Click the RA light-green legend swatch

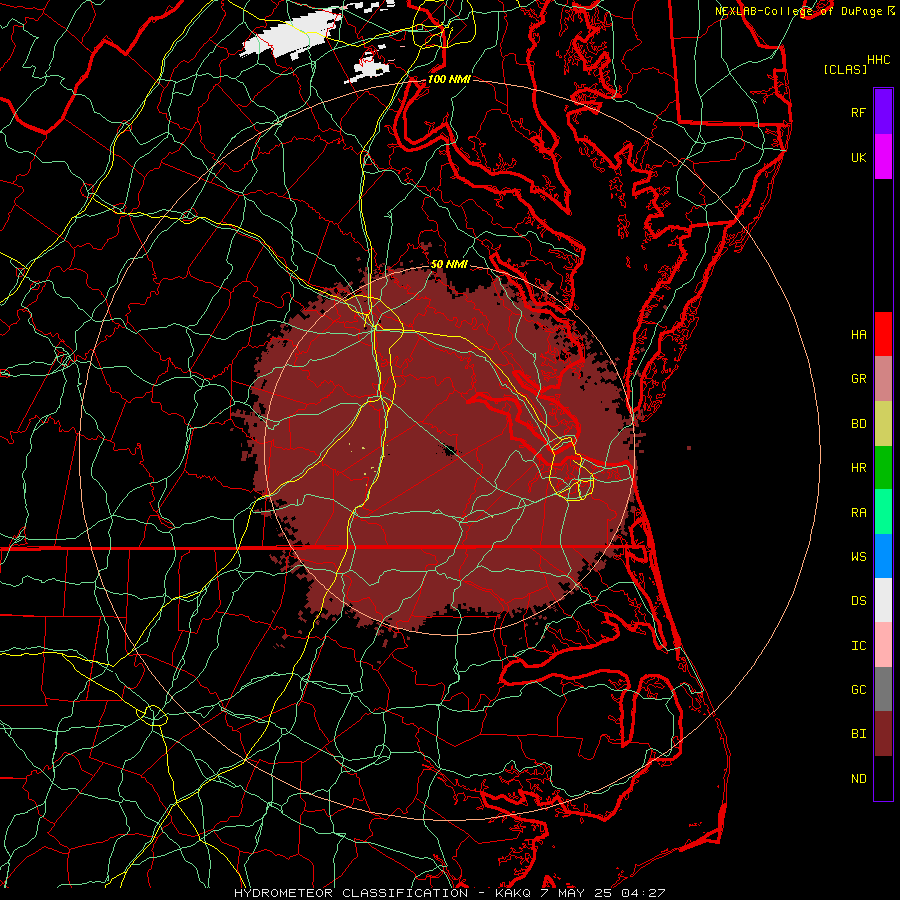tap(883, 512)
